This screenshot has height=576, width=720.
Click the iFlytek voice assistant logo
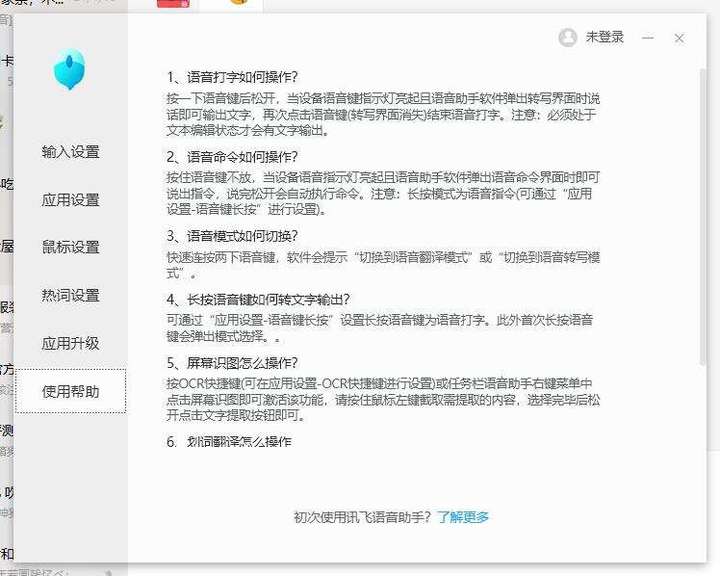(x=69, y=70)
